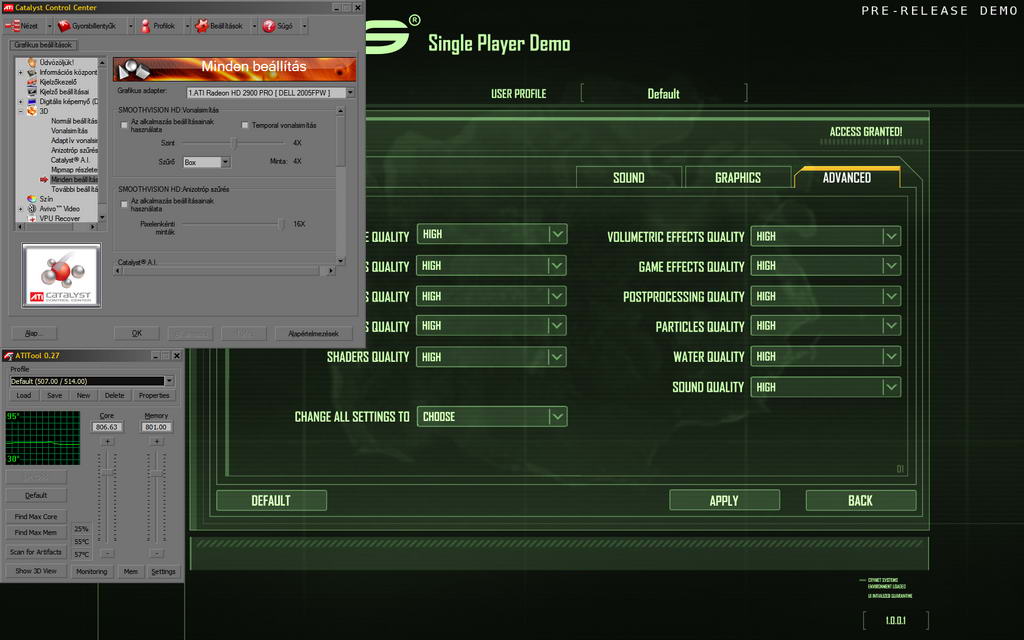Switch to the Graphics tab
The image size is (1024, 640).
click(x=737, y=178)
